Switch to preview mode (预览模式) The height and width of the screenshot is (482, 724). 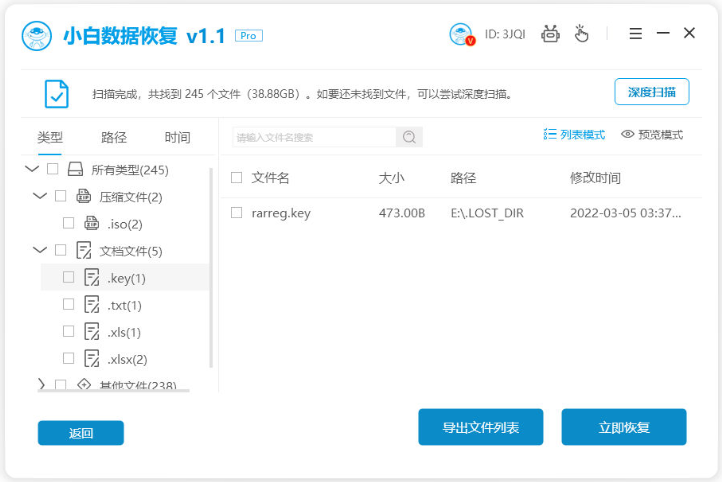click(x=652, y=134)
